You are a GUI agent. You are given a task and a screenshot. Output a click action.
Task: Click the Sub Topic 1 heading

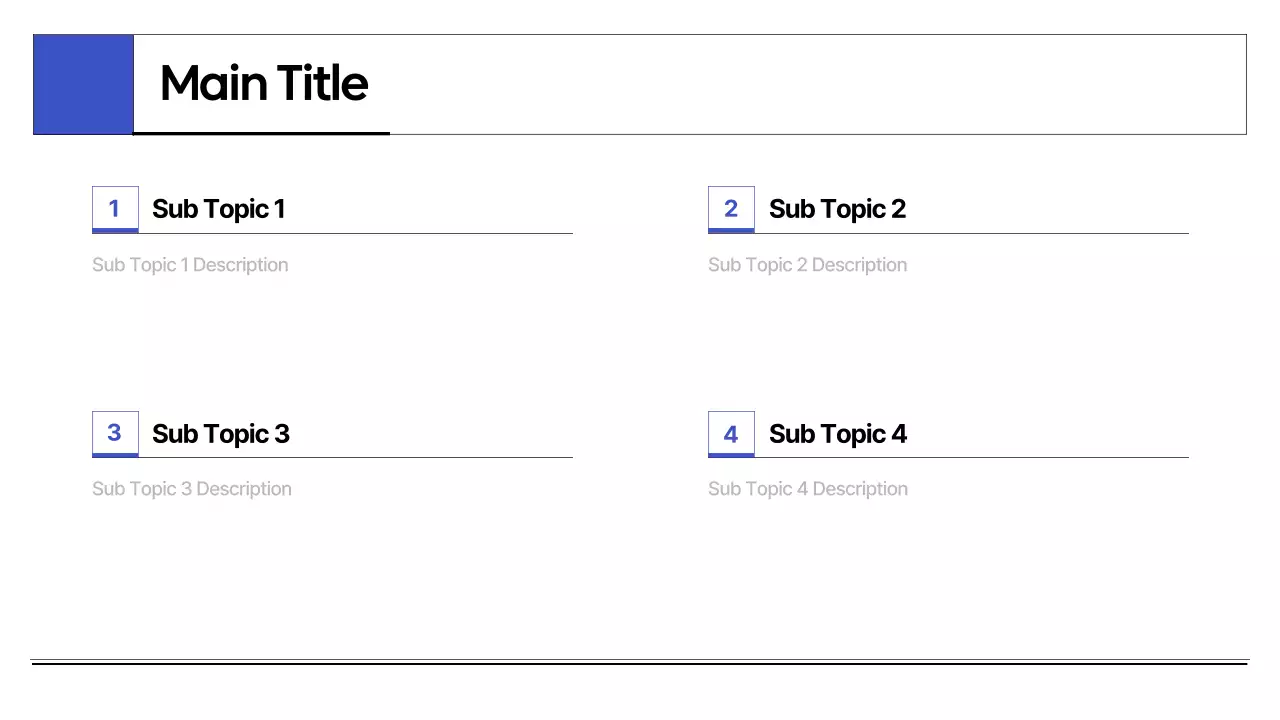(x=218, y=209)
